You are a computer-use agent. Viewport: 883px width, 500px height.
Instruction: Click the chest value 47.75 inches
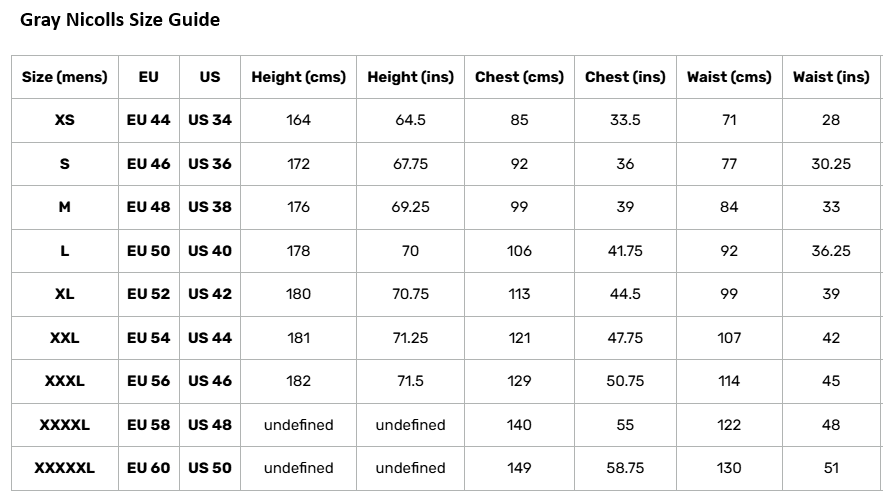(625, 338)
